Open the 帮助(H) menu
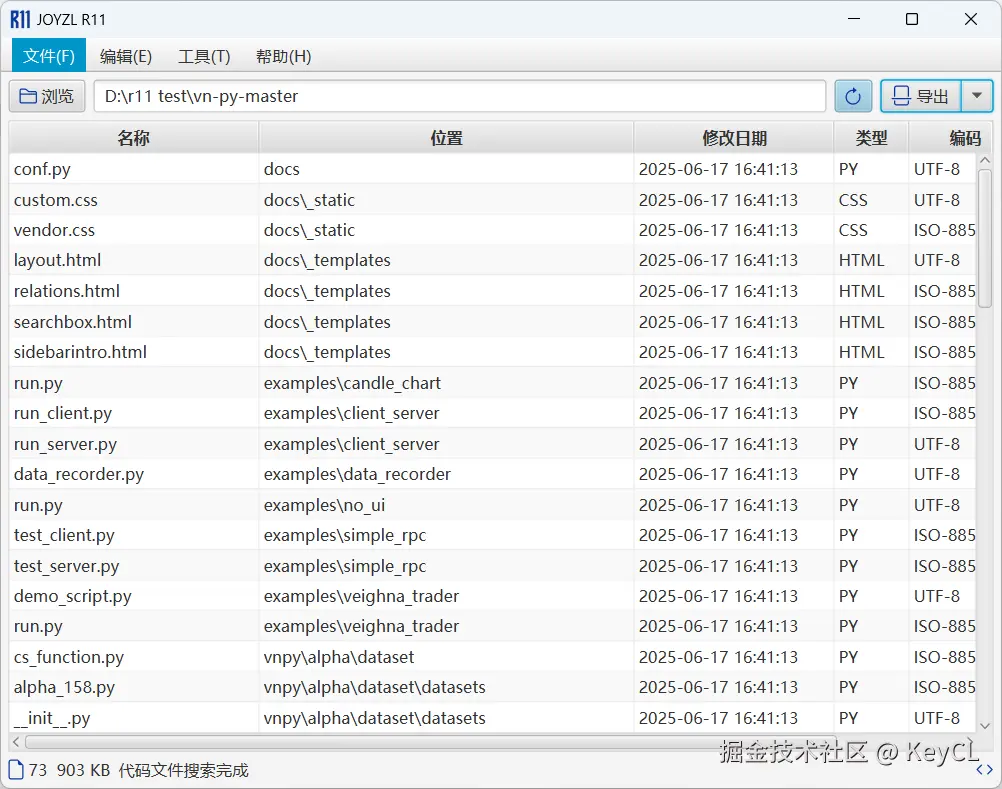This screenshot has width=1002, height=789. [x=284, y=56]
